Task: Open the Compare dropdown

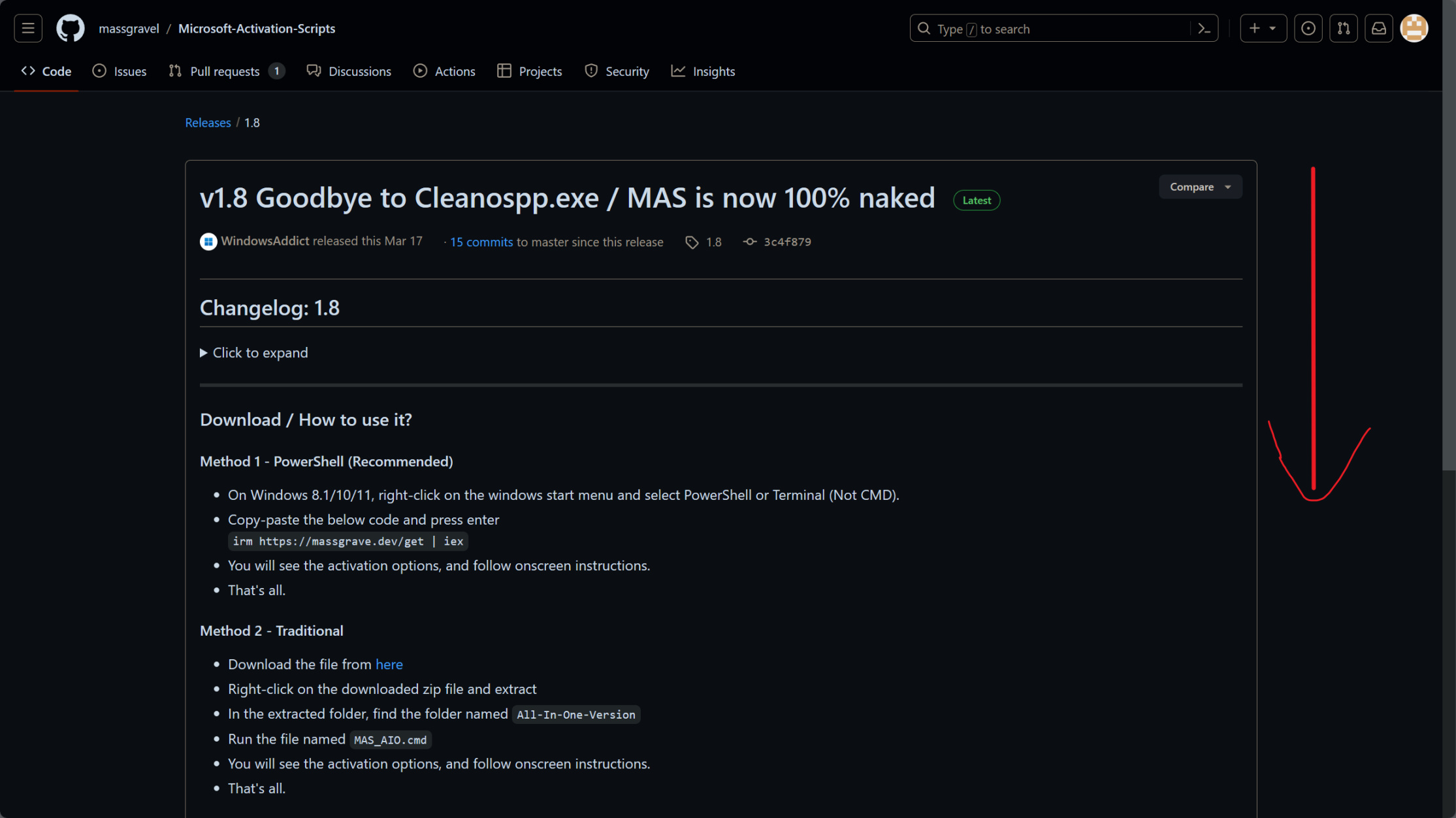Action: click(x=1200, y=187)
